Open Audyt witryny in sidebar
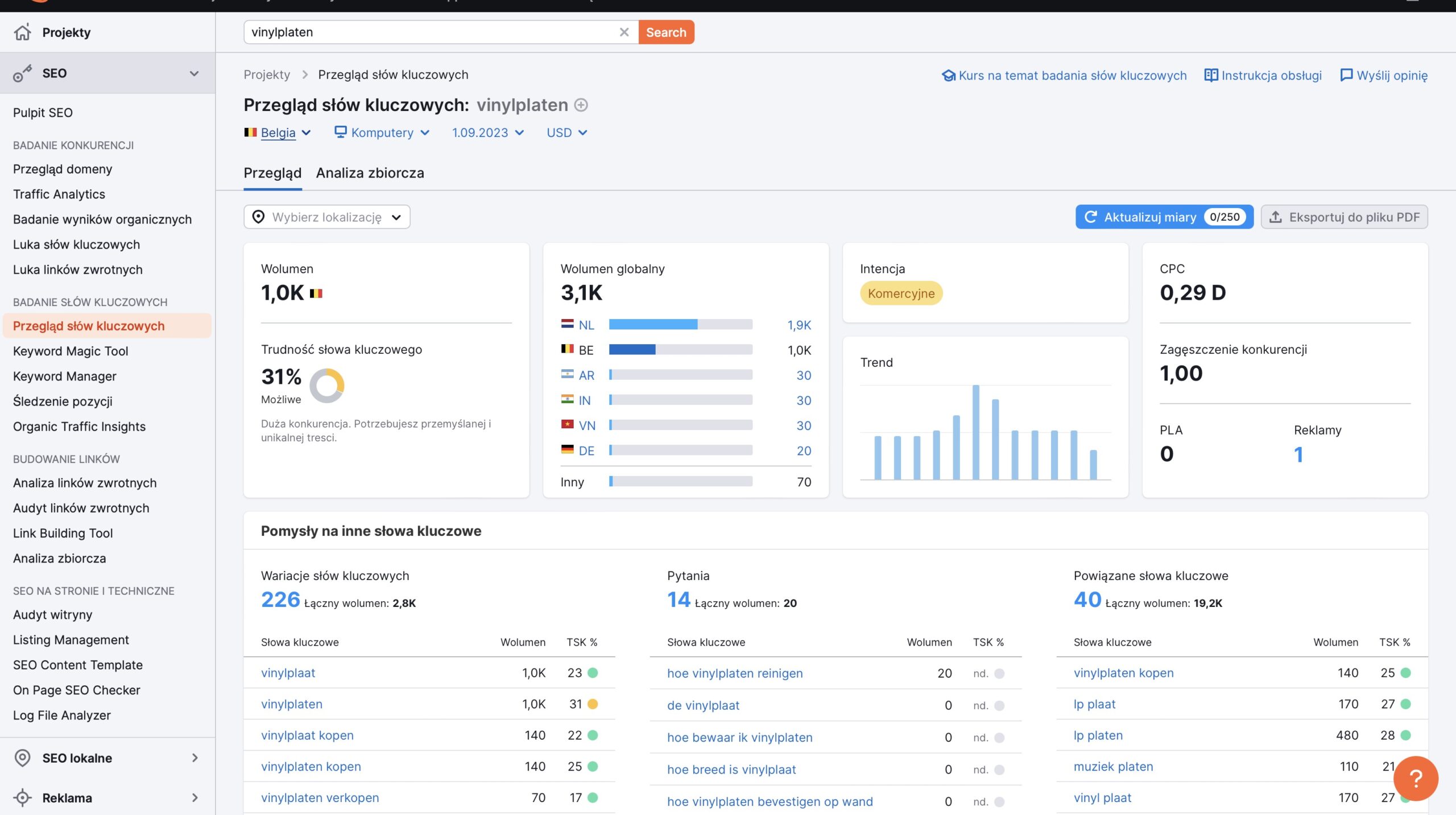This screenshot has width=1456, height=815. 52,615
